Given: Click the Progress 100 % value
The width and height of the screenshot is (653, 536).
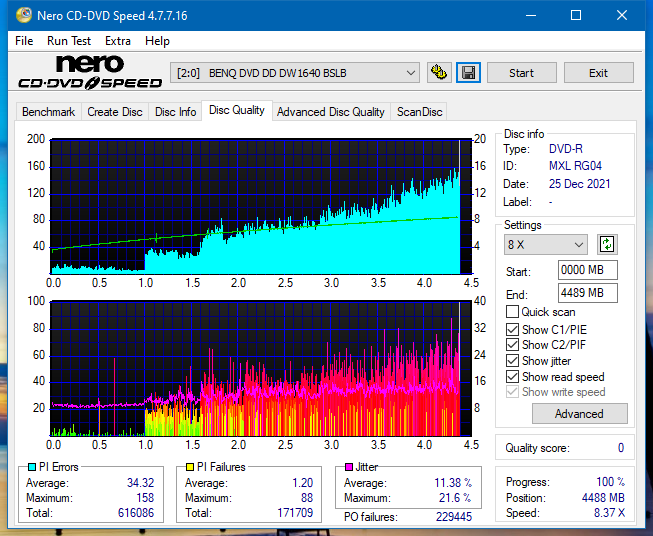Looking at the screenshot, I should coord(611,482).
